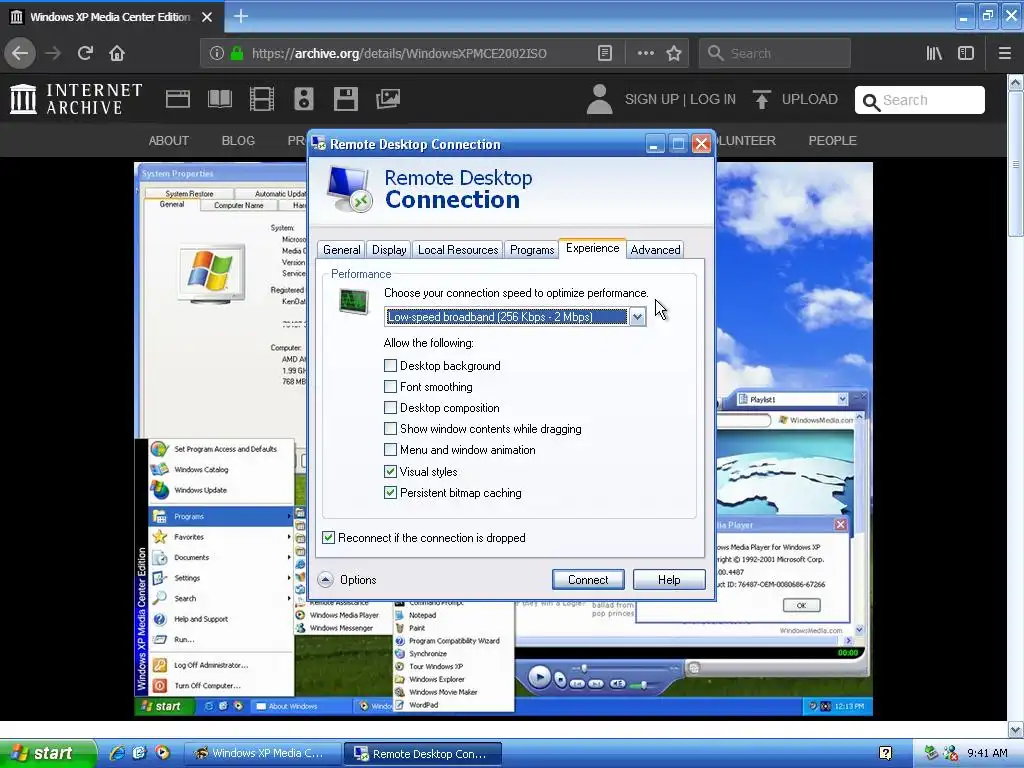Click the Windows start button on taskbar

pyautogui.click(x=47, y=753)
